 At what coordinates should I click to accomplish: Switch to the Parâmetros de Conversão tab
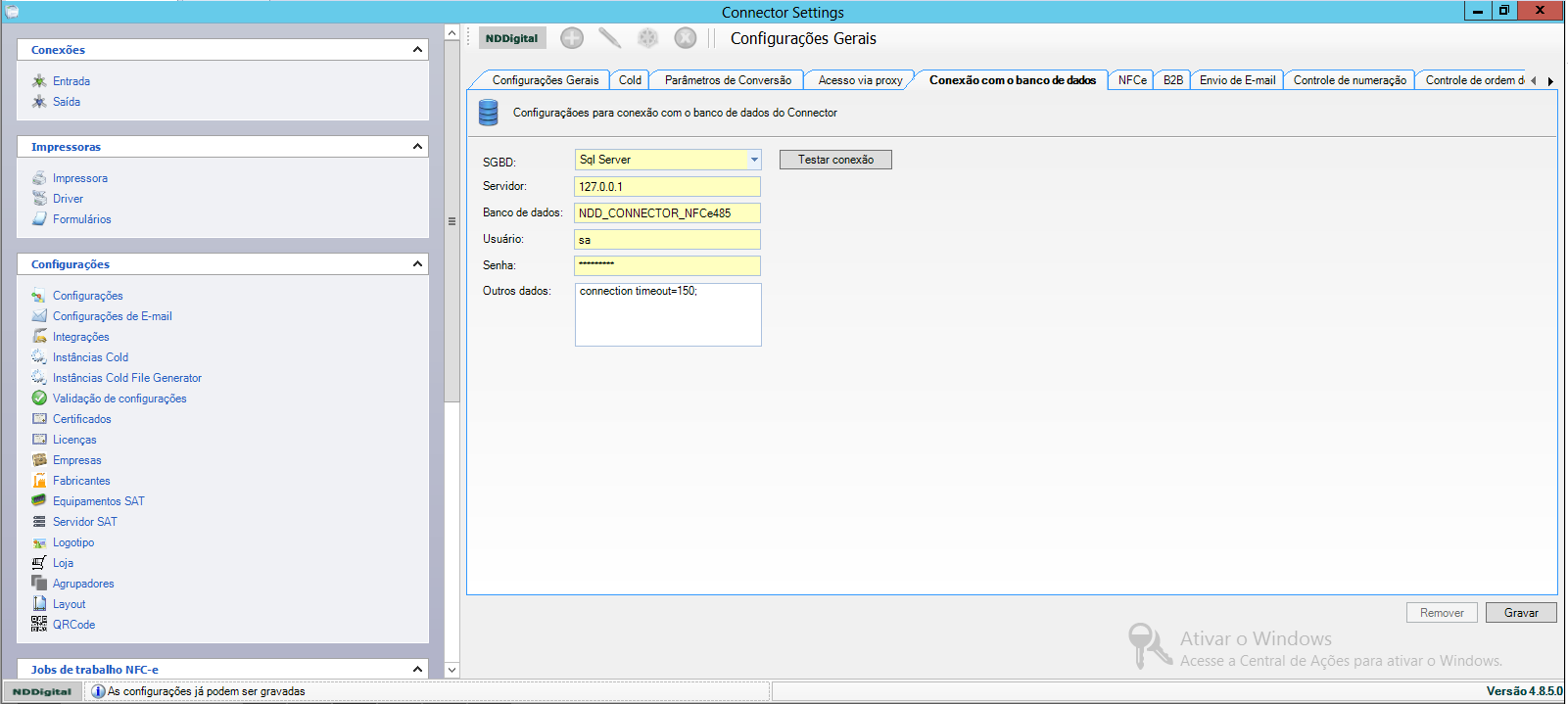[728, 80]
